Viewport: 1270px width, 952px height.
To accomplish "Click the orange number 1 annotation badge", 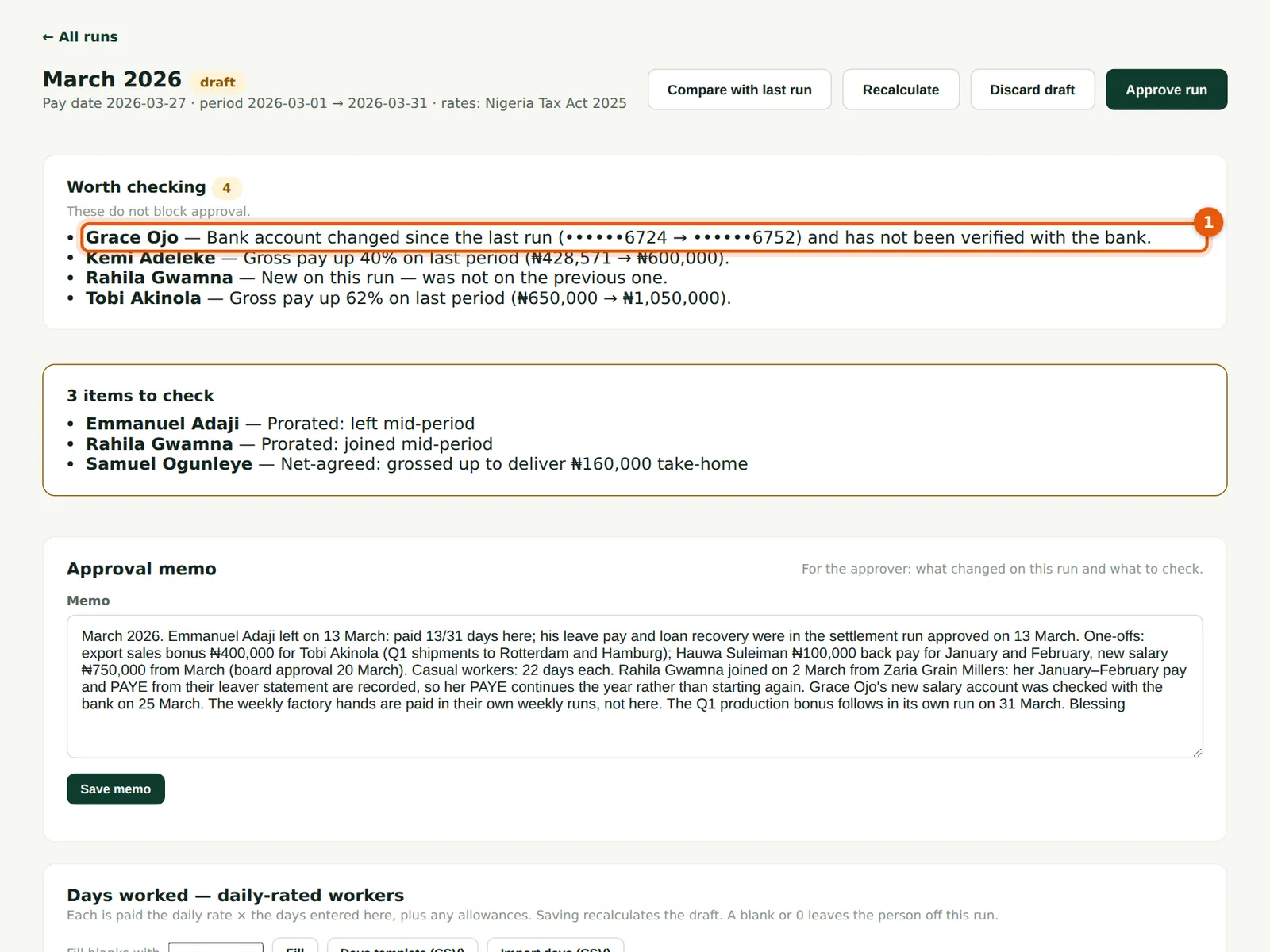I will (x=1208, y=222).
